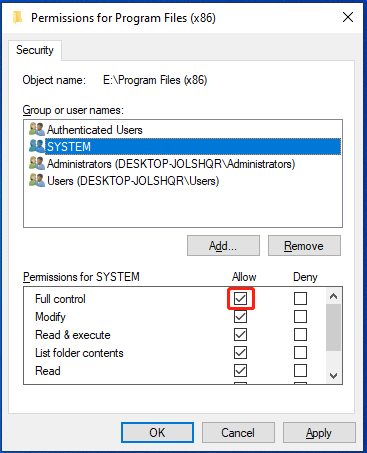Check Deny for Full control
Screen dimensions: 367x453
point(300,298)
